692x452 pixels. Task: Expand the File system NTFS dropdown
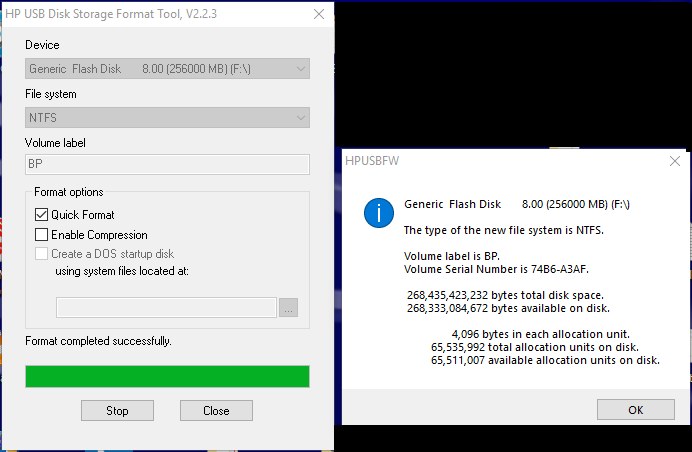[167, 118]
